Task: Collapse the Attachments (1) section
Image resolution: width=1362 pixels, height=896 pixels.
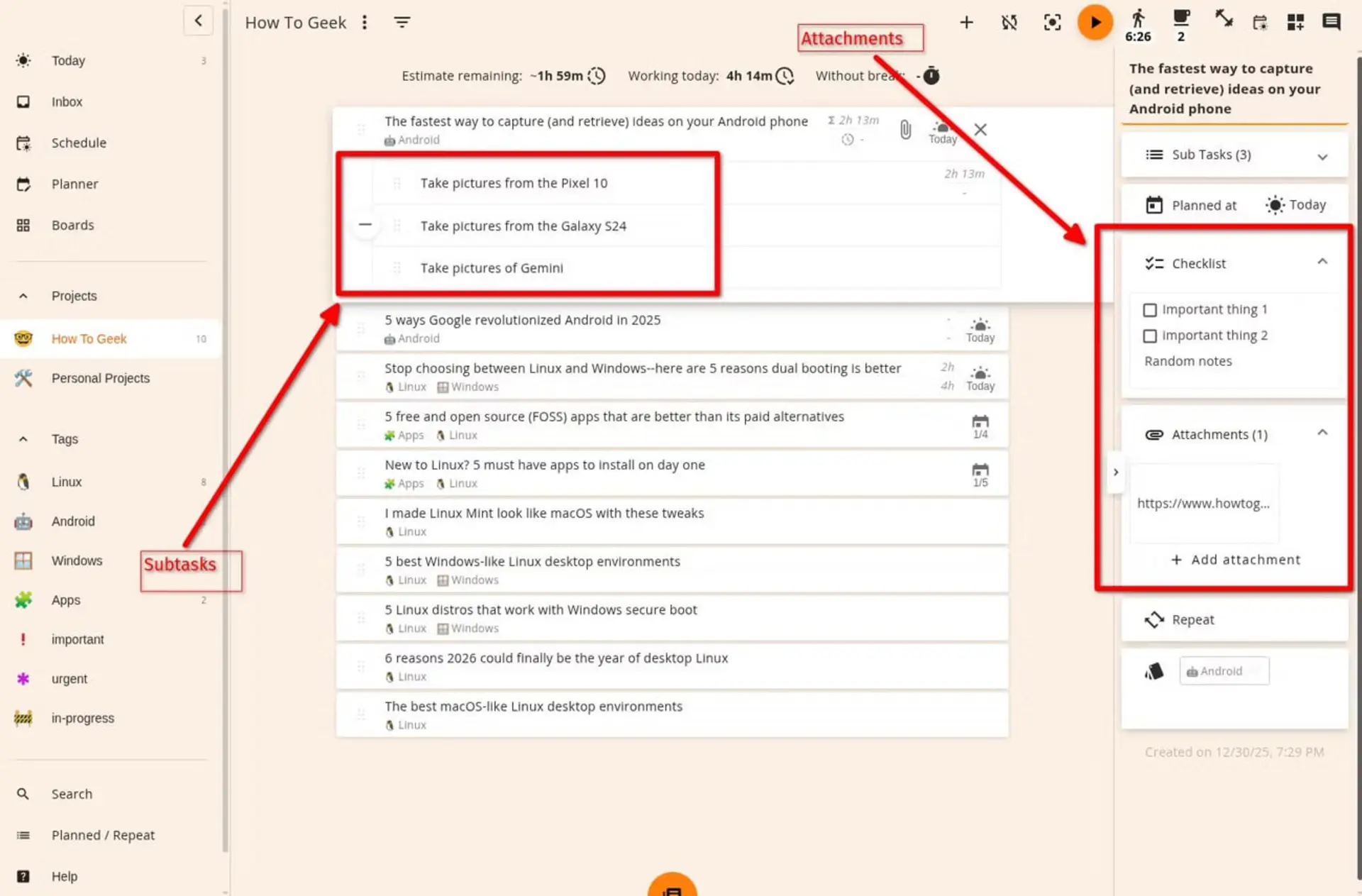Action: 1322,433
